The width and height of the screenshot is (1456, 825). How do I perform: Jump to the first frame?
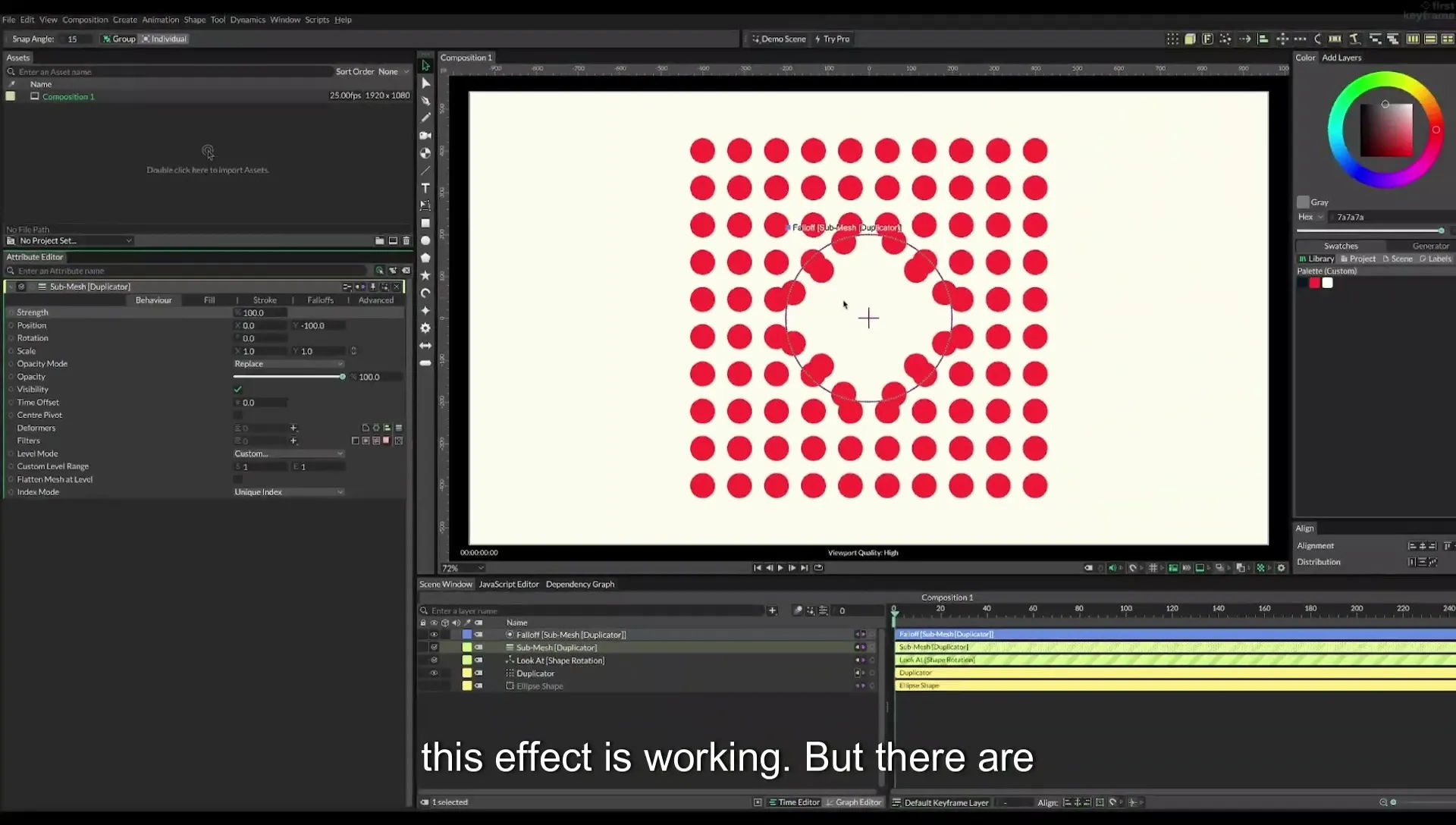click(x=757, y=568)
